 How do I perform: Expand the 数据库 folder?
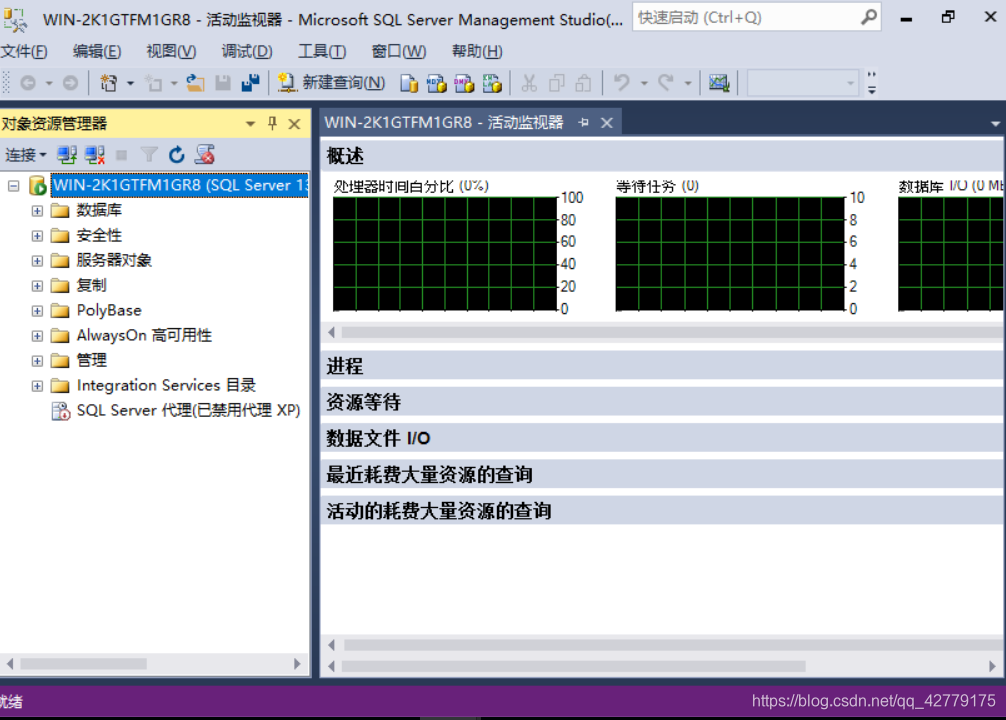(x=36, y=210)
